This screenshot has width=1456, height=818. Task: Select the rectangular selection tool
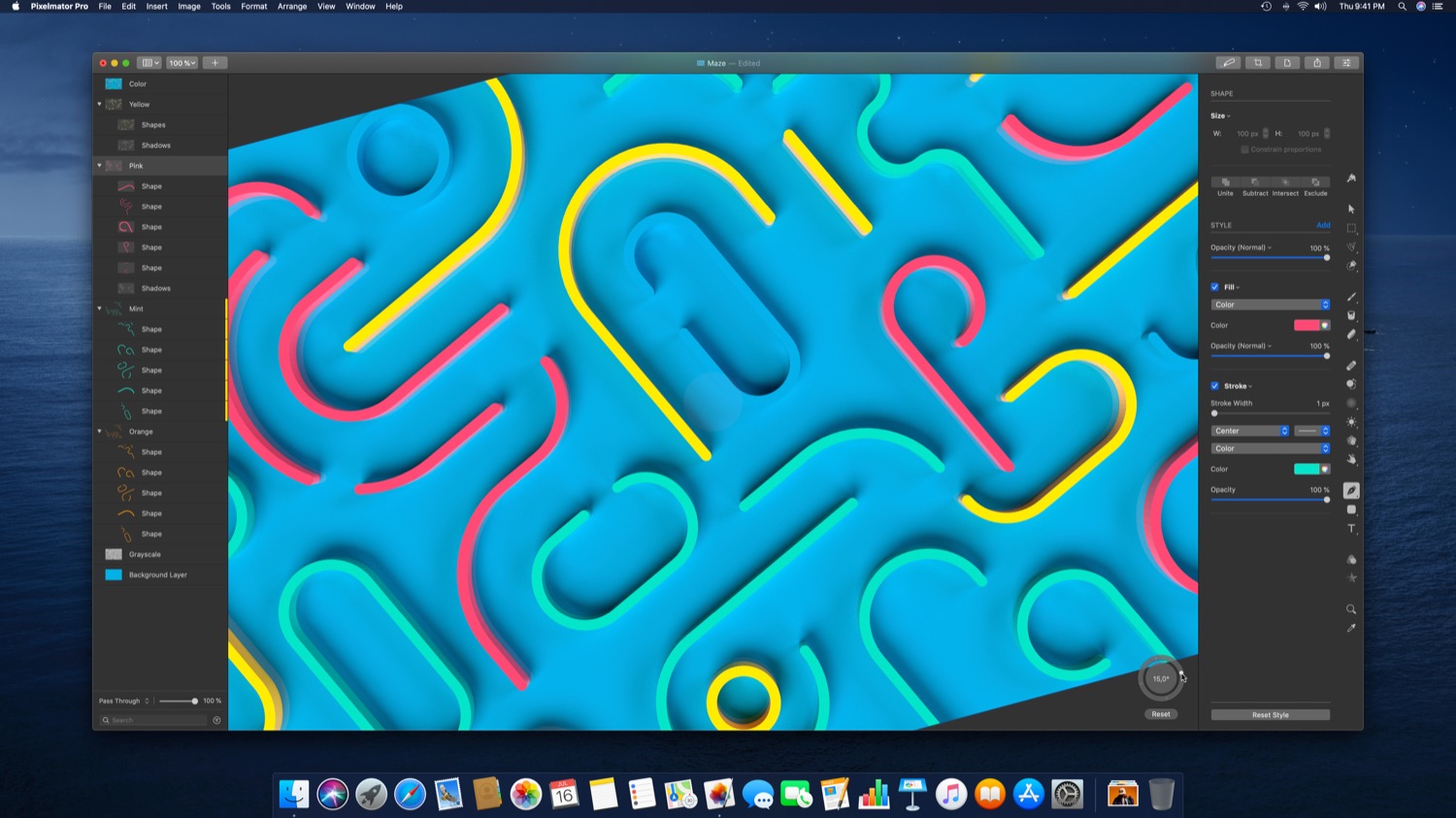(x=1351, y=228)
